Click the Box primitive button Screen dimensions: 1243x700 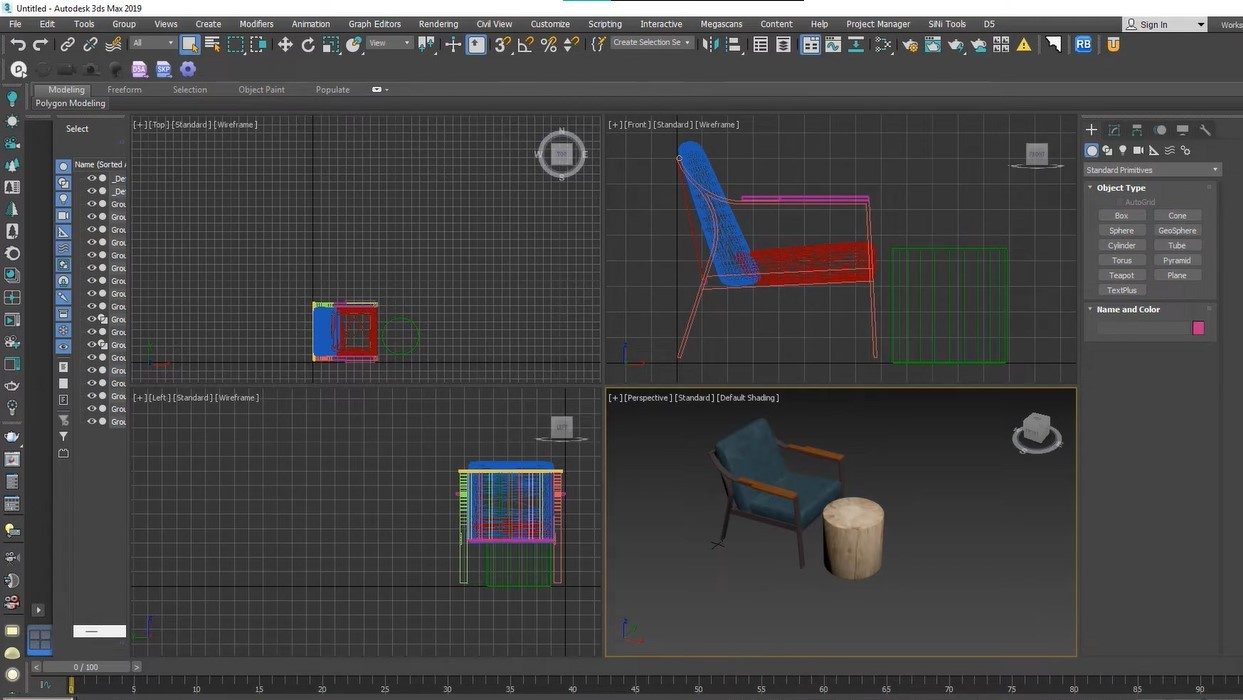[1121, 216]
